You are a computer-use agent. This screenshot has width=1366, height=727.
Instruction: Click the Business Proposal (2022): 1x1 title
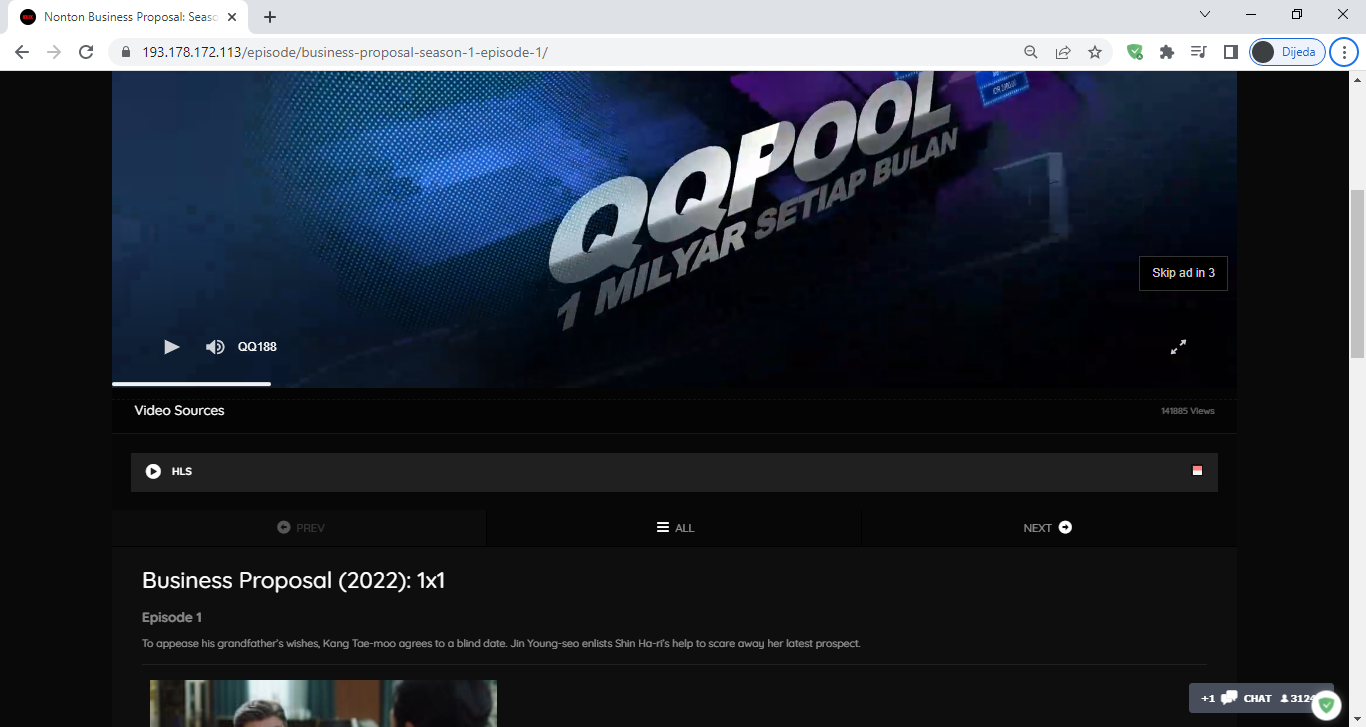293,581
